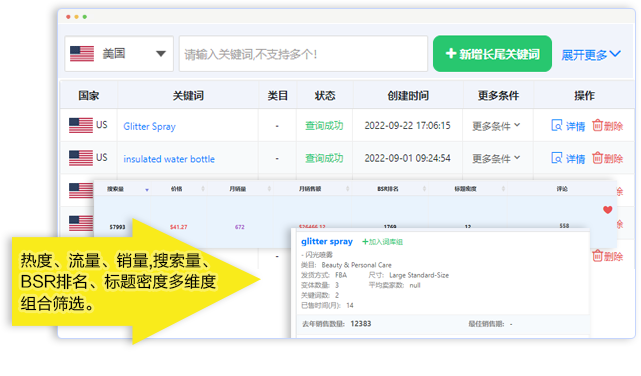Sort by BSR排名 column header
The height and width of the screenshot is (376, 641).
(x=388, y=189)
